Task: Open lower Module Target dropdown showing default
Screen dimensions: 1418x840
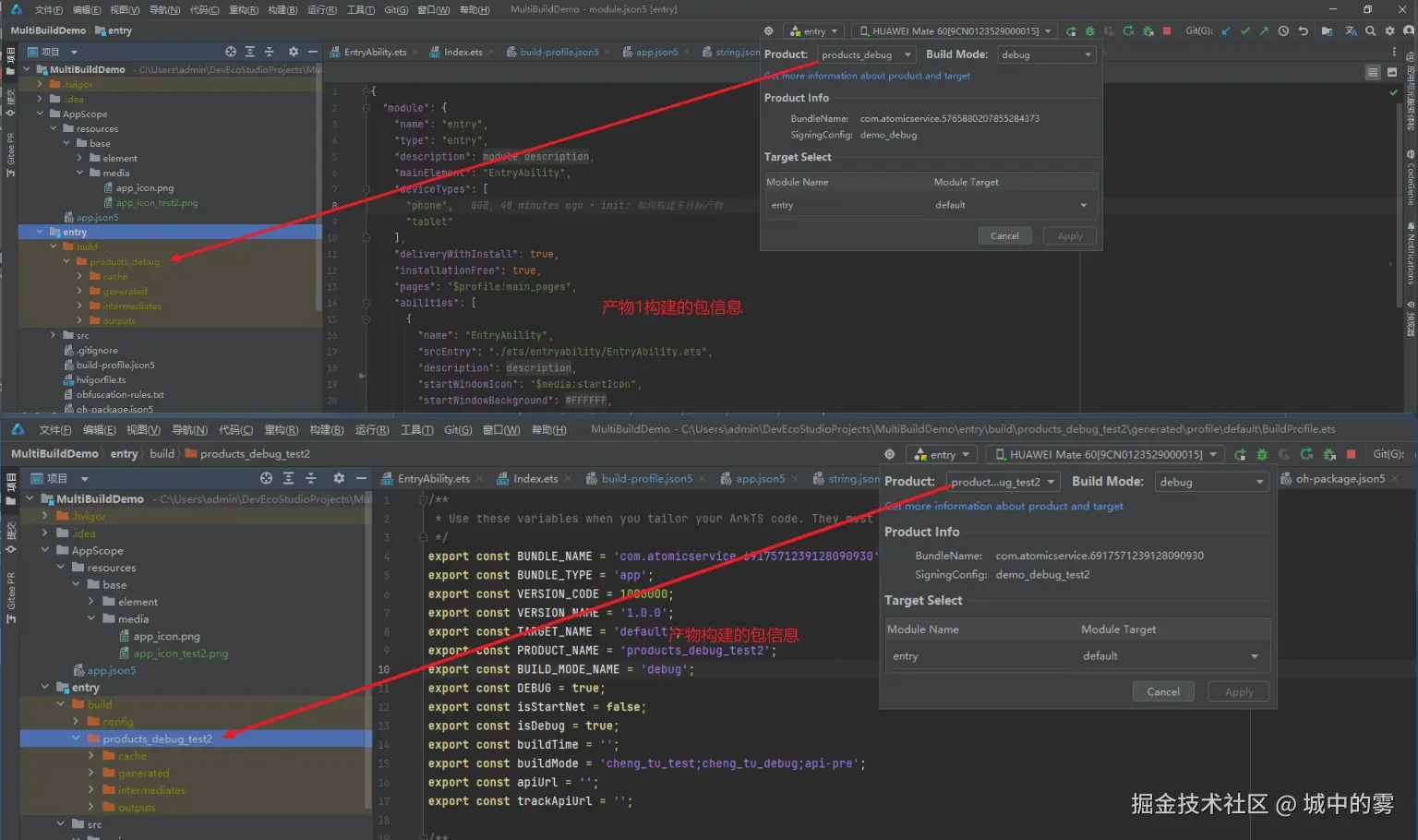Action: click(1172, 656)
